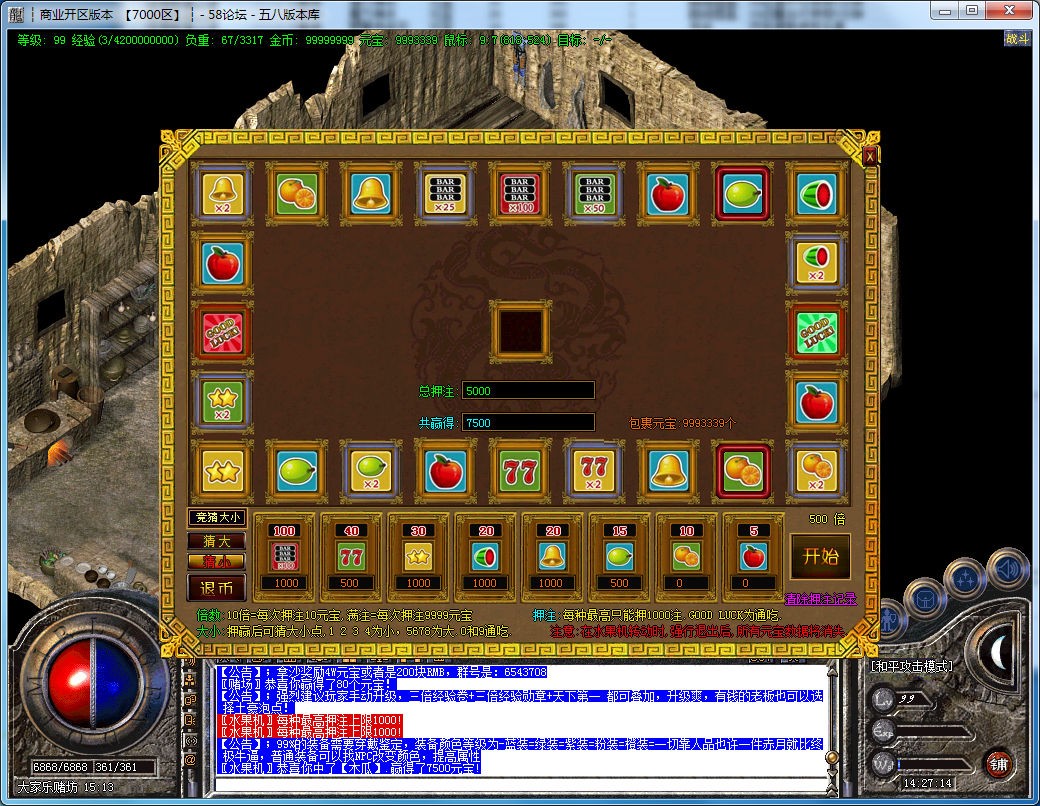
Task: Click the 共赢得 total winnings field
Action: click(528, 423)
